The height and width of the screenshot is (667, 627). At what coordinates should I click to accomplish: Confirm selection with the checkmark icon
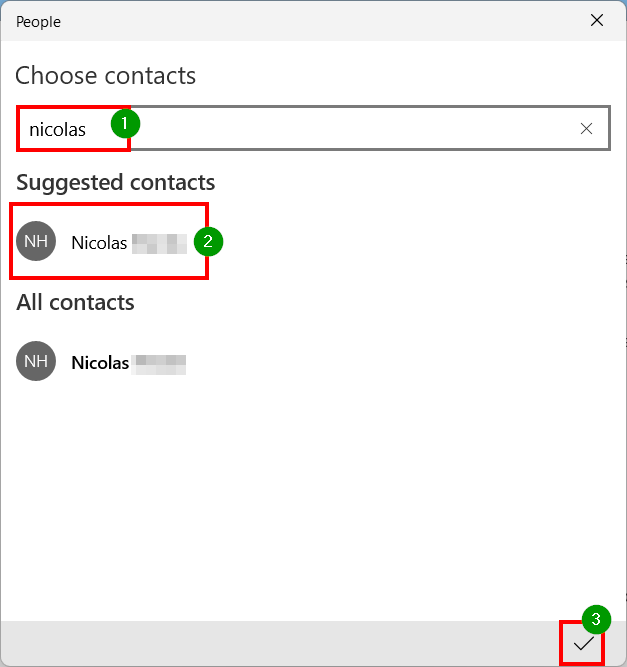pyautogui.click(x=583, y=644)
